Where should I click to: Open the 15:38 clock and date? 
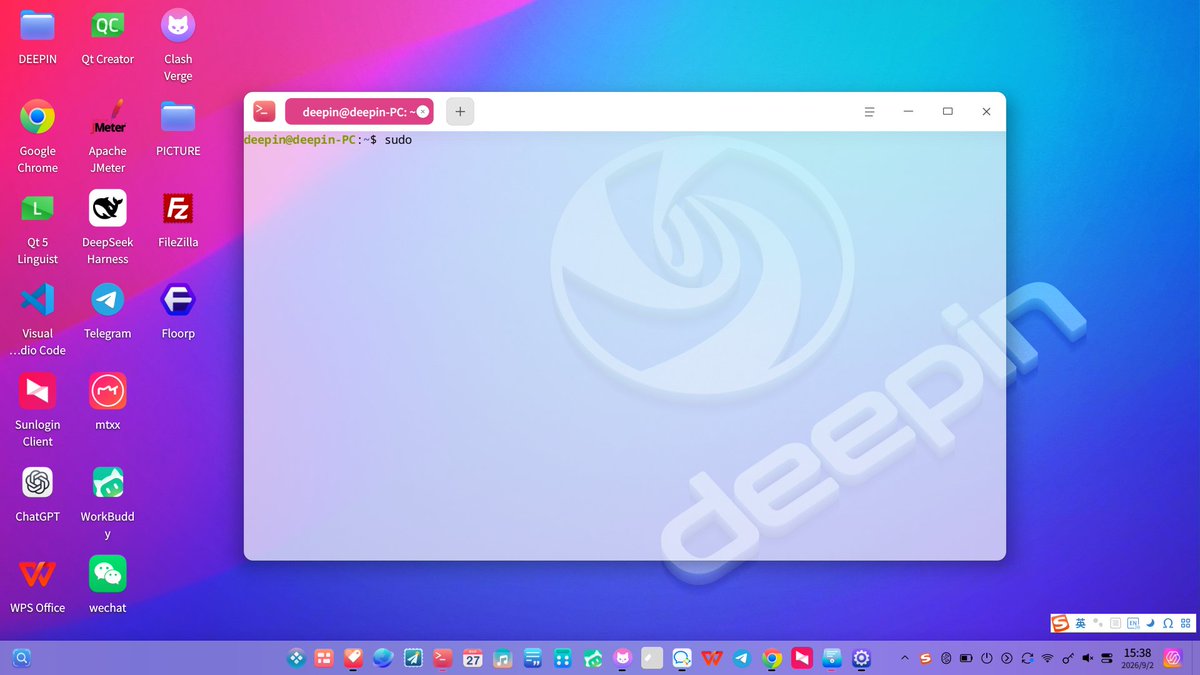[1138, 658]
